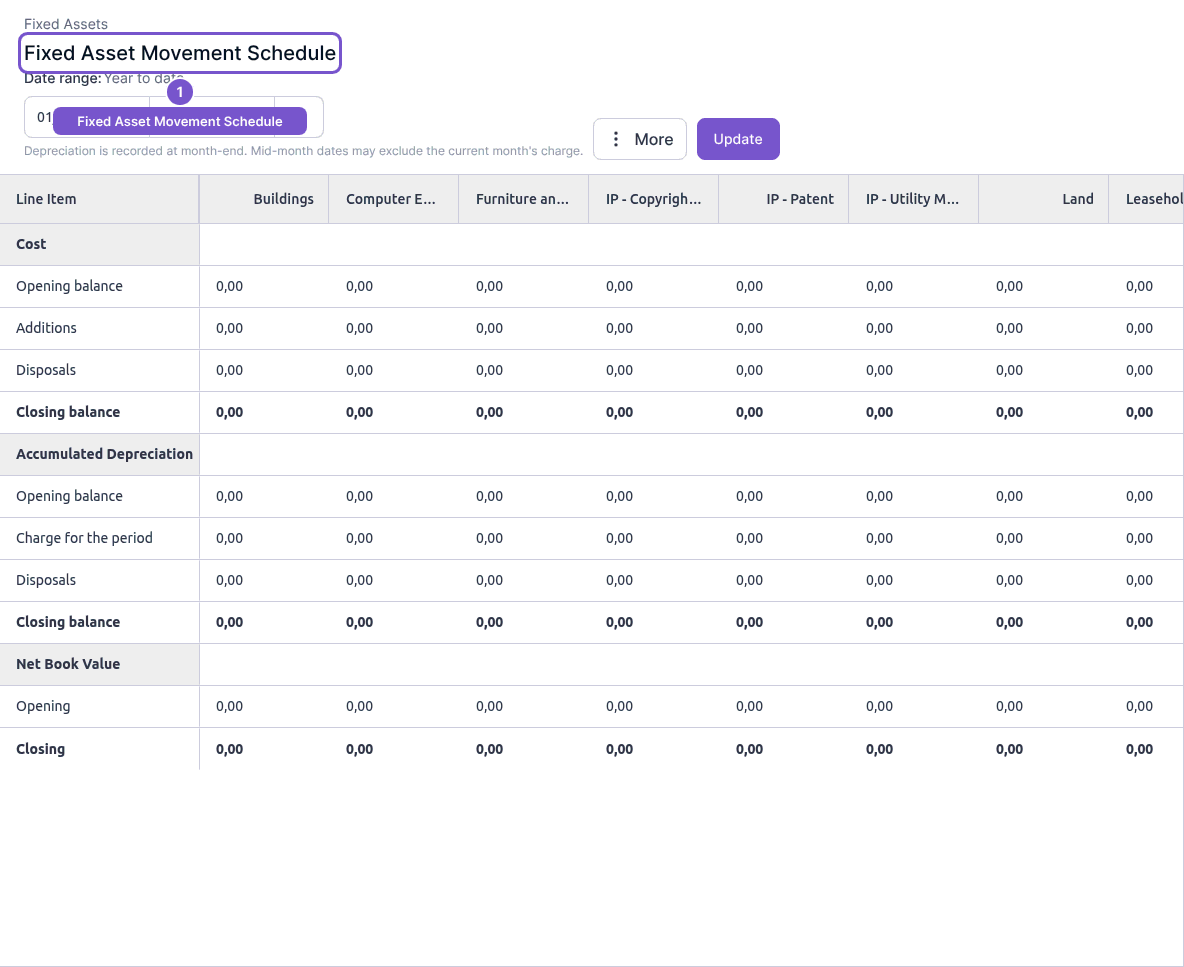Select the Net Book Value Opening label
Image resolution: width=1184 pixels, height=967 pixels.
coord(43,707)
